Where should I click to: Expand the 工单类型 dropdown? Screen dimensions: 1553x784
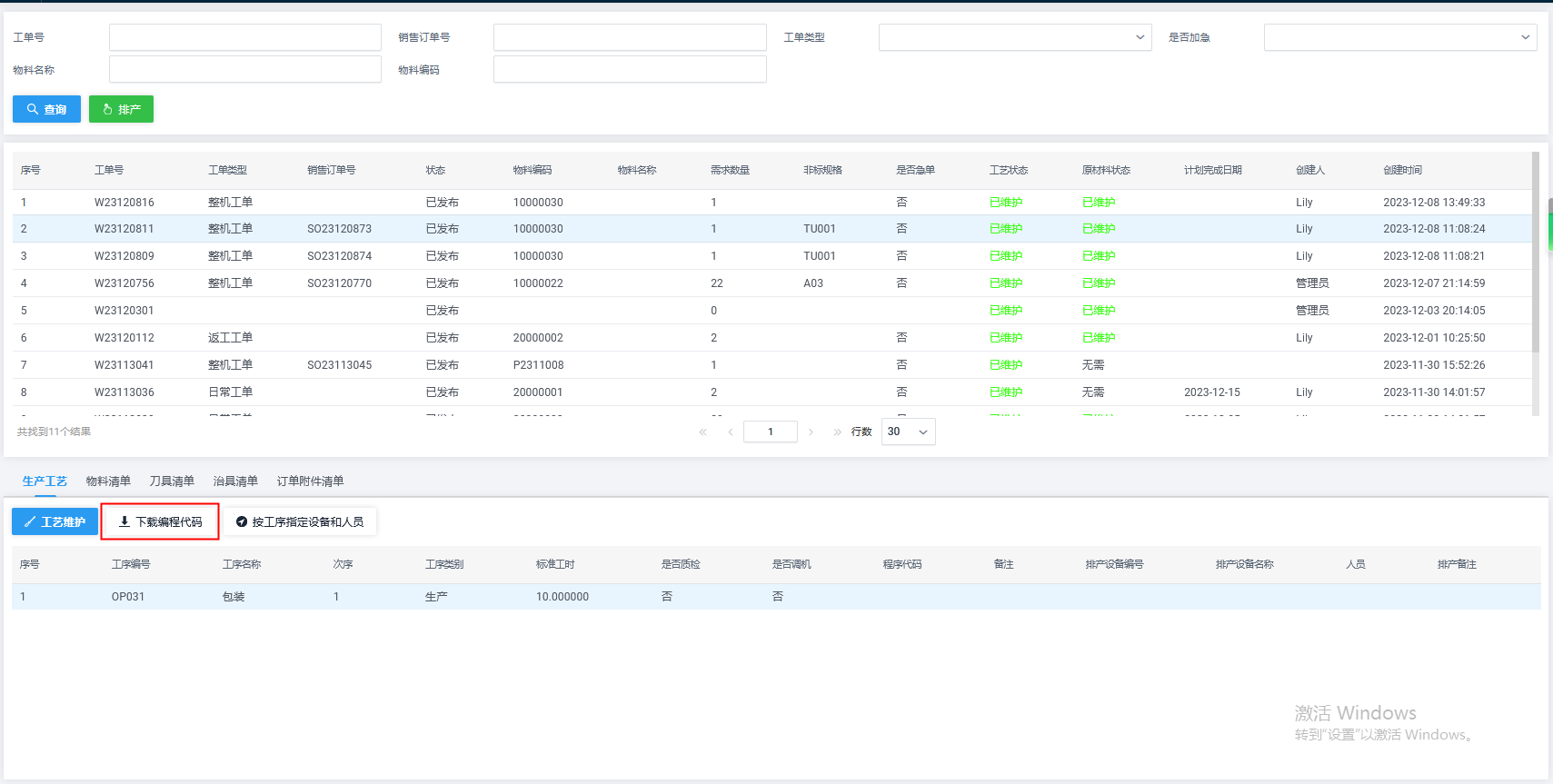(1014, 37)
